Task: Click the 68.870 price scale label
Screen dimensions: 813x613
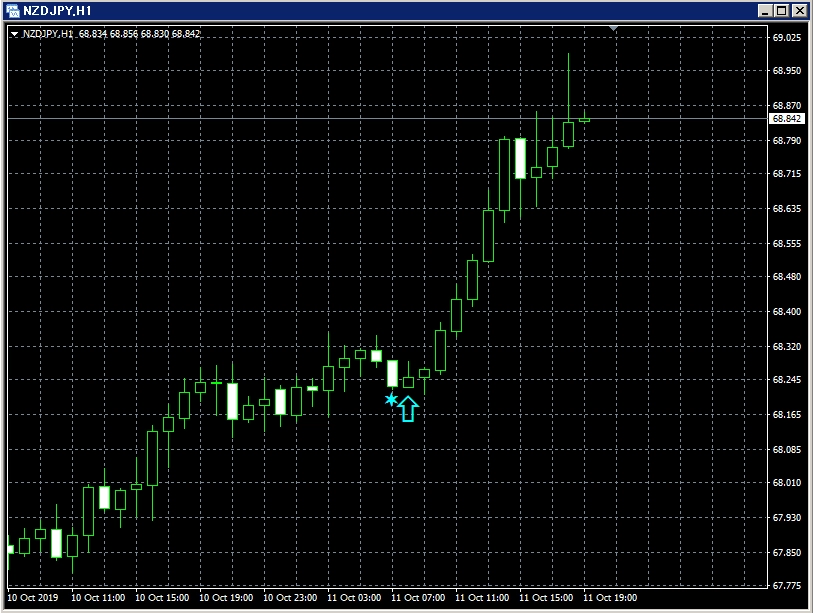Action: point(787,105)
